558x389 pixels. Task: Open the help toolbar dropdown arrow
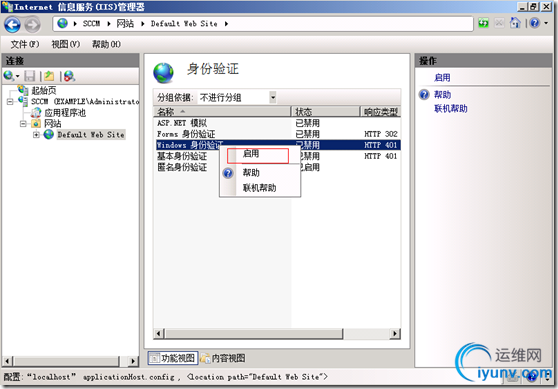546,23
